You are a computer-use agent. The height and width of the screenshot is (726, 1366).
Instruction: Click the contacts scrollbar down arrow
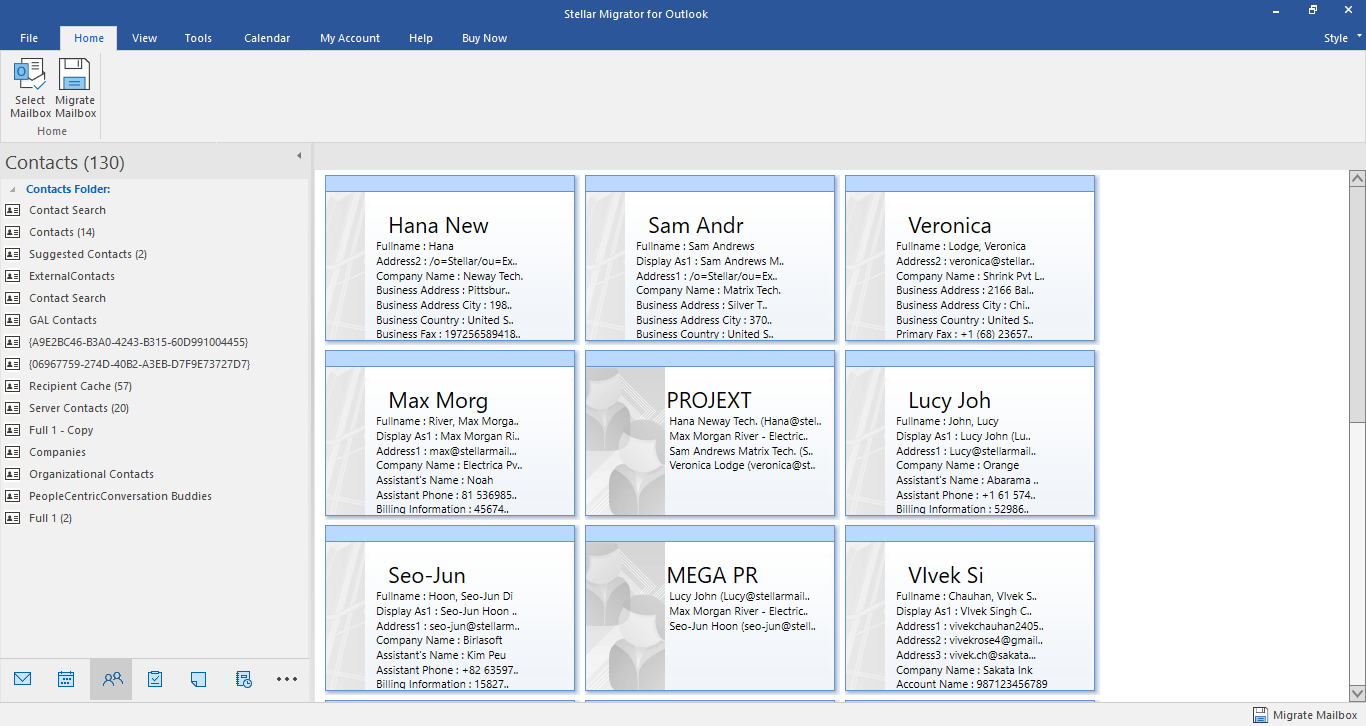click(x=1357, y=692)
